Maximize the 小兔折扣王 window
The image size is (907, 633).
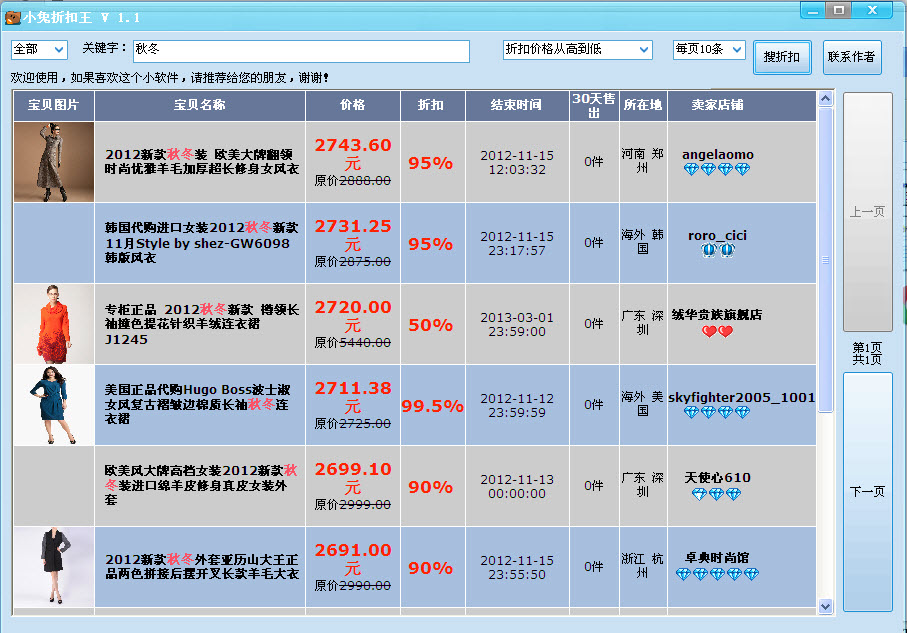[838, 10]
